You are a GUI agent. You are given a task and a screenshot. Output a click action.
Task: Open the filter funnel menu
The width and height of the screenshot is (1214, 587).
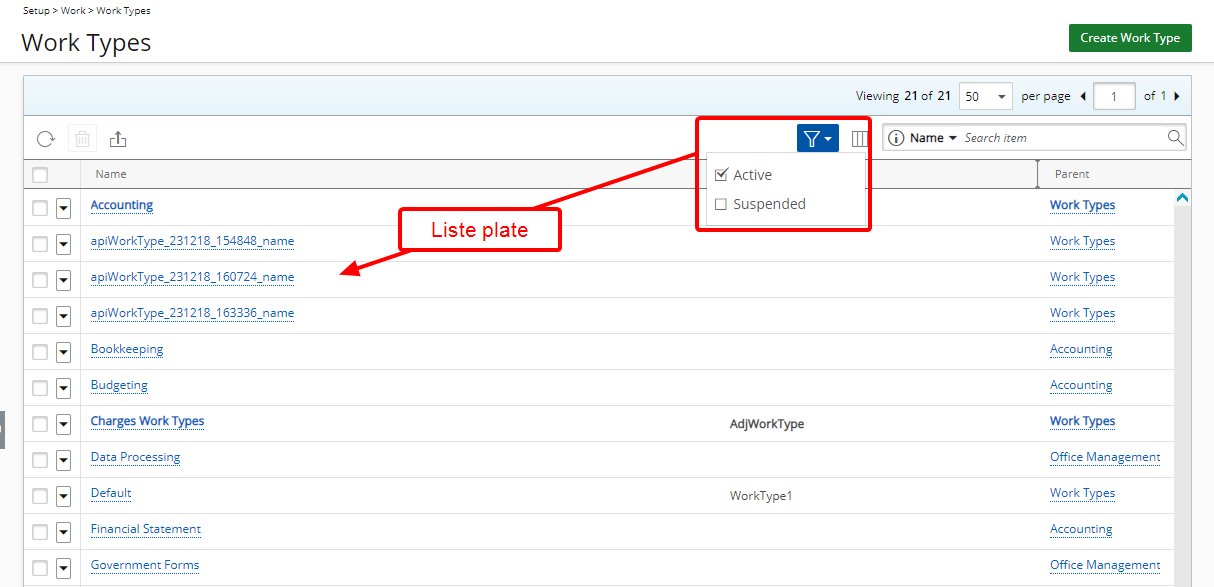[817, 139]
